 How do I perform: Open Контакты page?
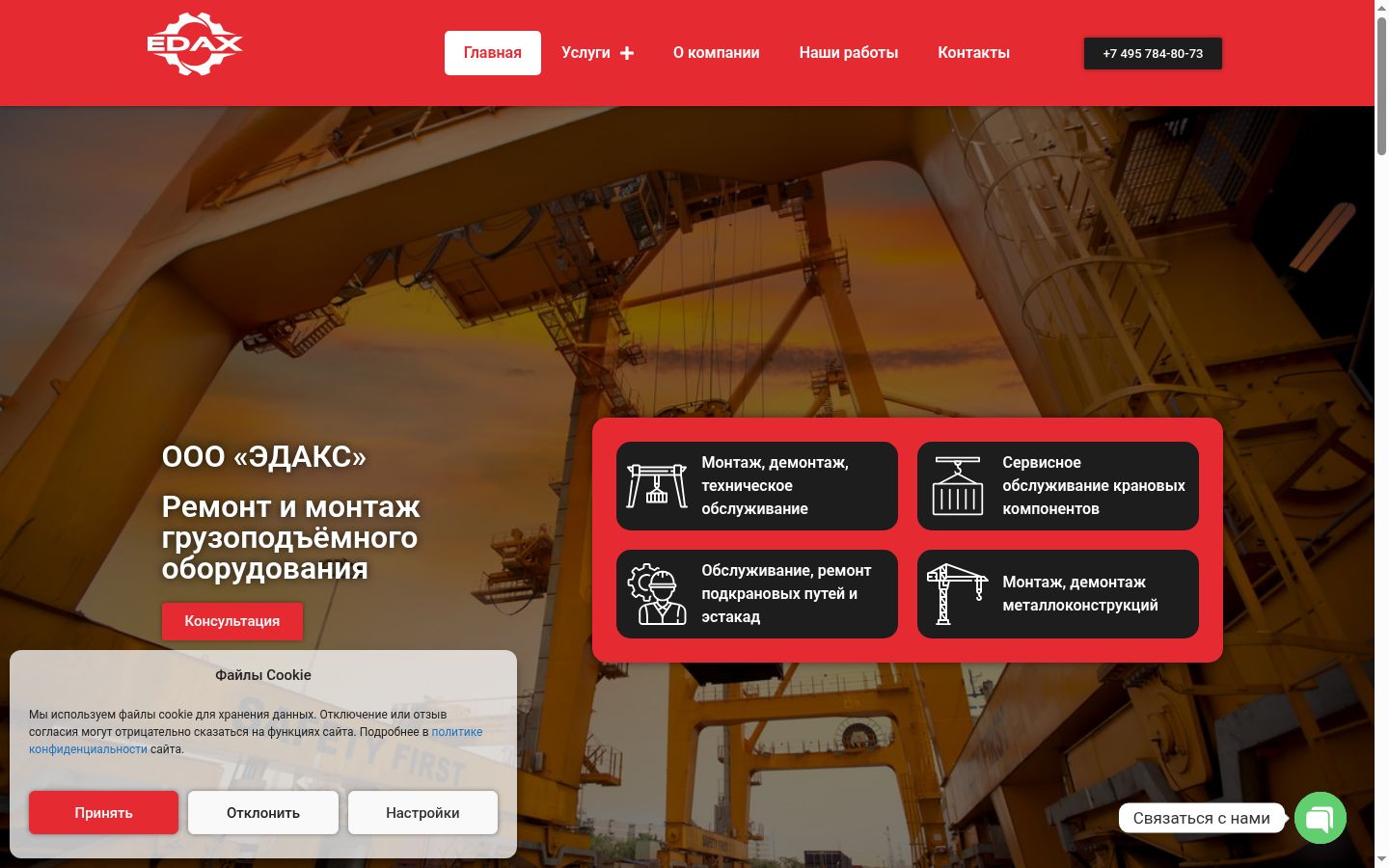point(973,53)
